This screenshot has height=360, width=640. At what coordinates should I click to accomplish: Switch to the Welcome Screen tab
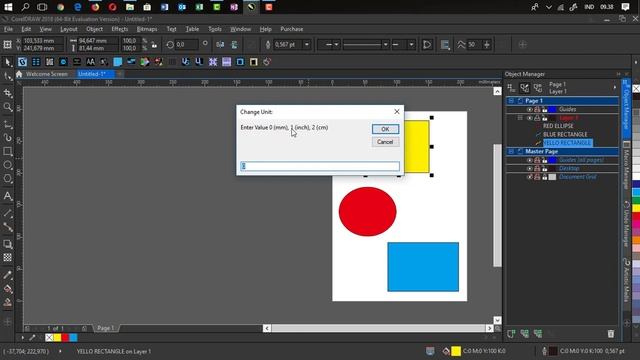[x=47, y=74]
